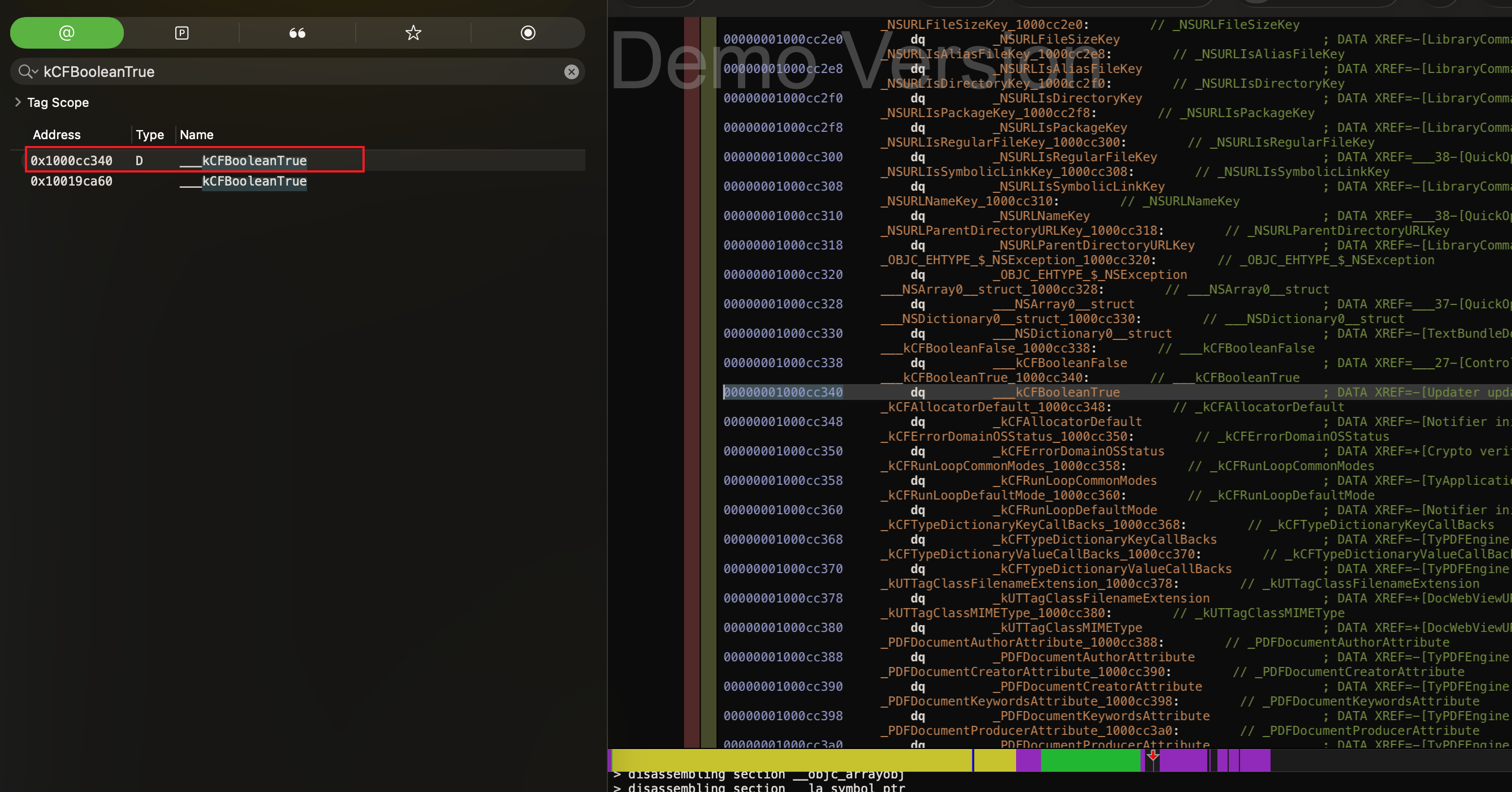1512x792 pixels.
Task: Sort by the Address column header
Action: pyautogui.click(x=57, y=135)
